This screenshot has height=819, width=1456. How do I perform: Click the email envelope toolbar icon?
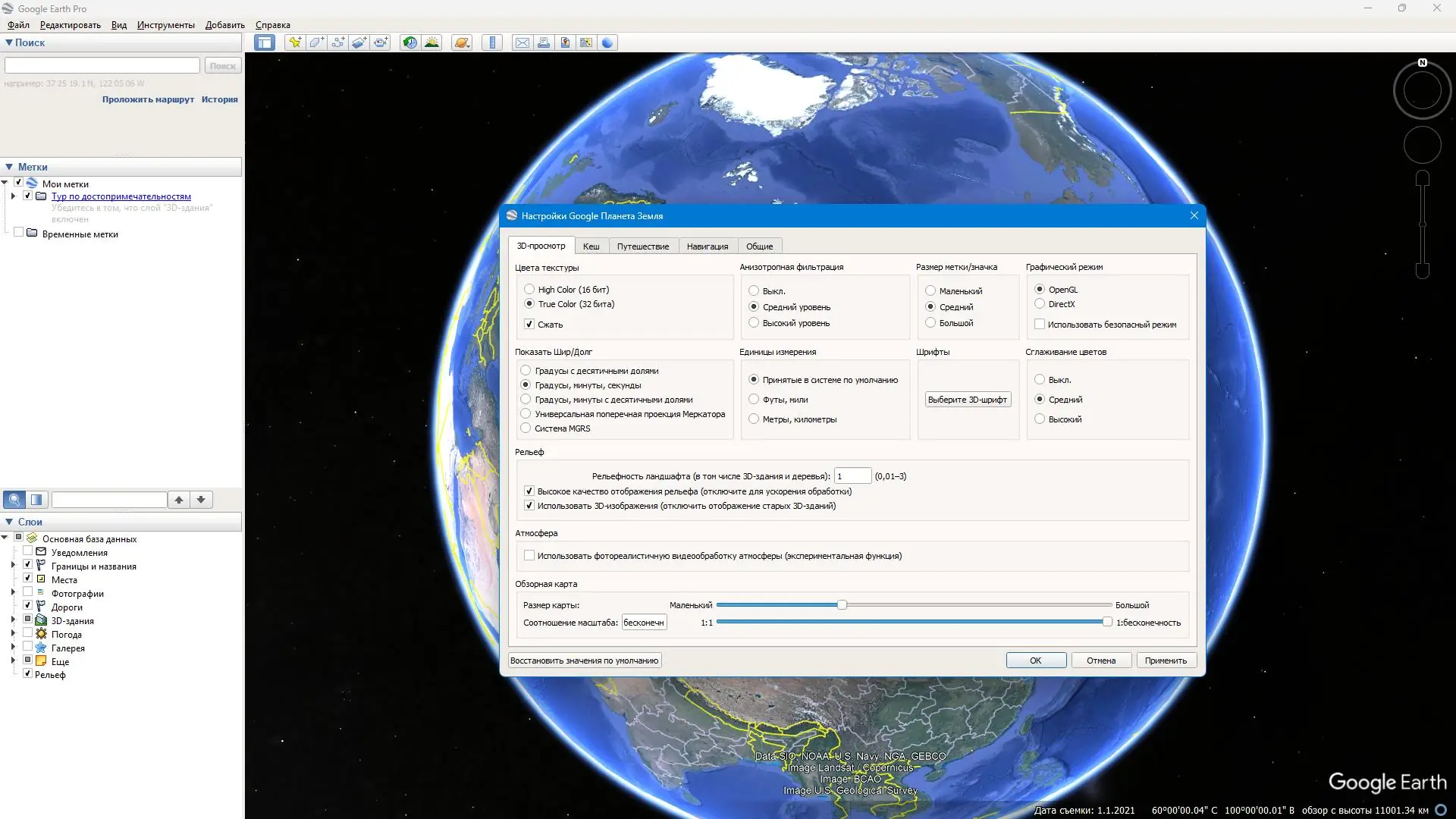(x=522, y=43)
